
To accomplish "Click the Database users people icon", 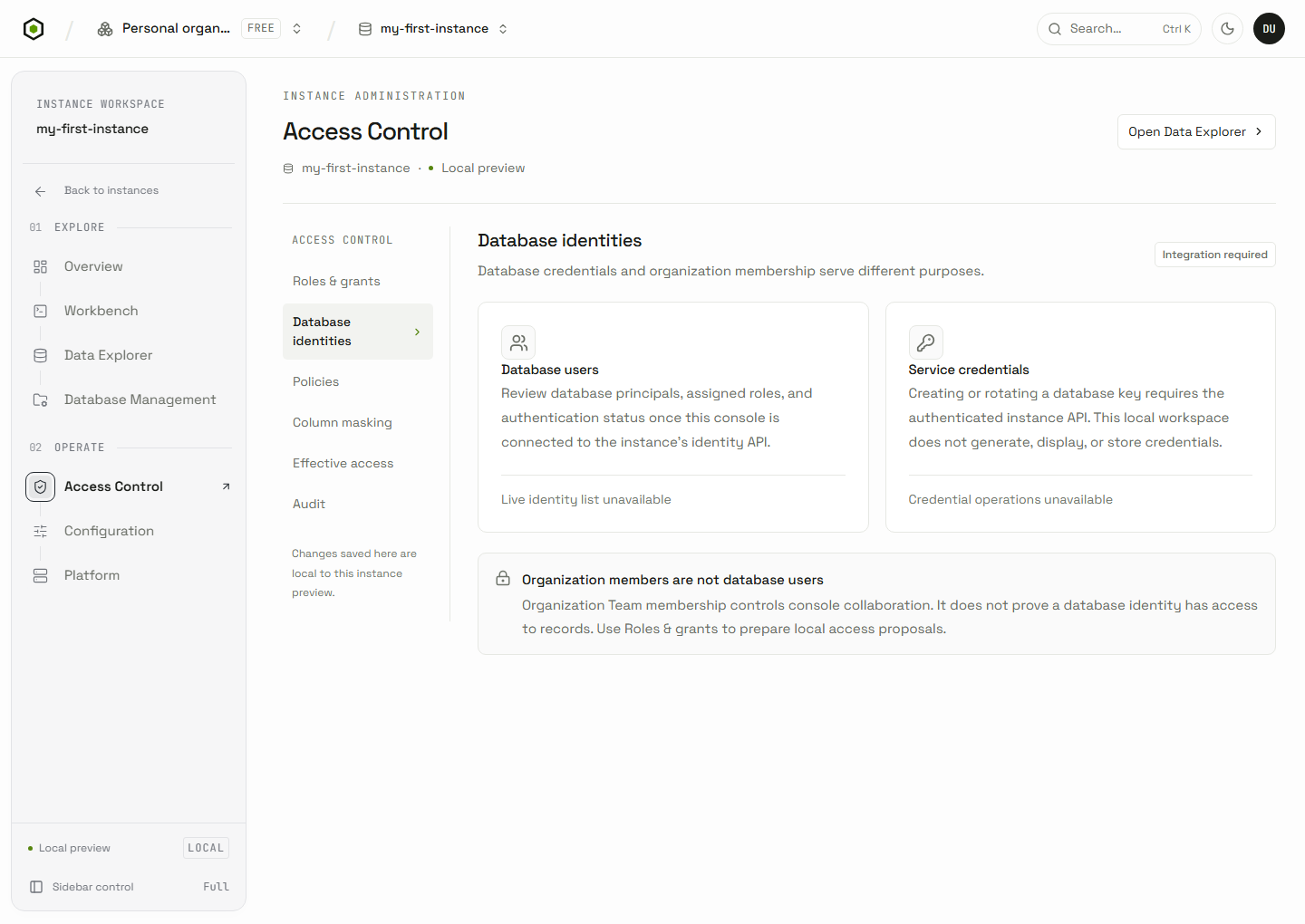I will tap(518, 342).
